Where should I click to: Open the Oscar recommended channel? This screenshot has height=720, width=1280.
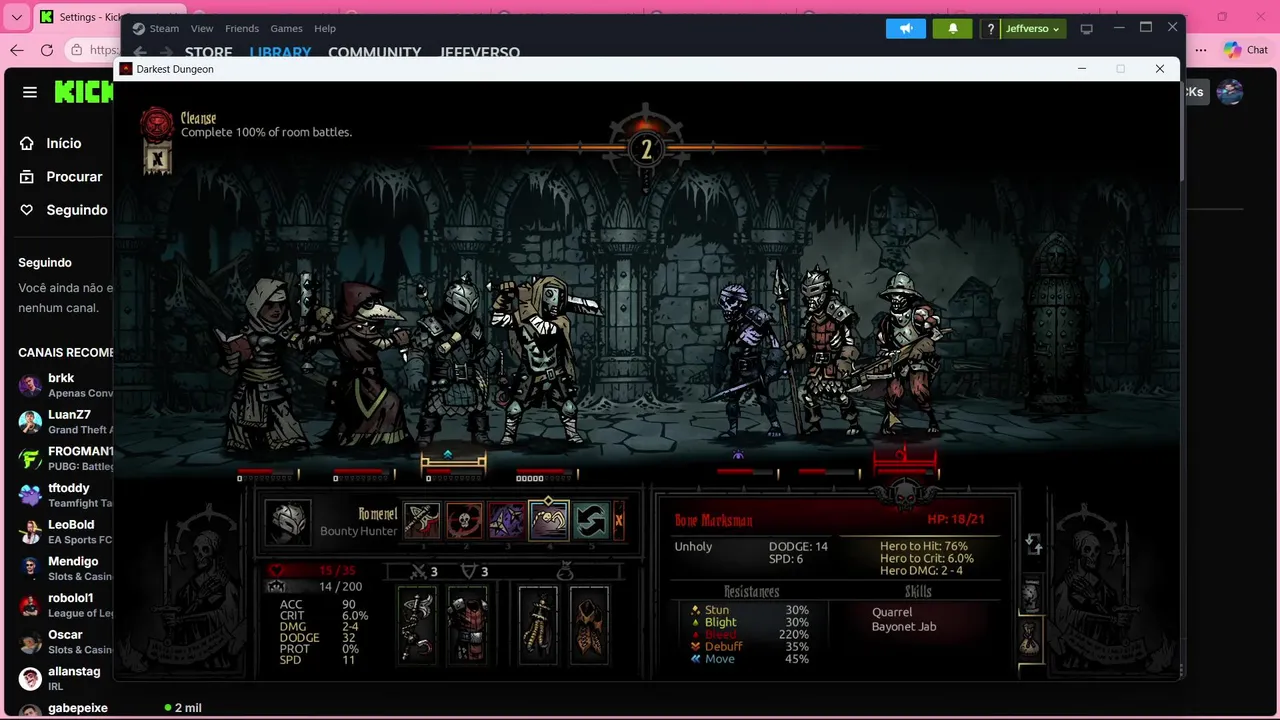pyautogui.click(x=65, y=641)
